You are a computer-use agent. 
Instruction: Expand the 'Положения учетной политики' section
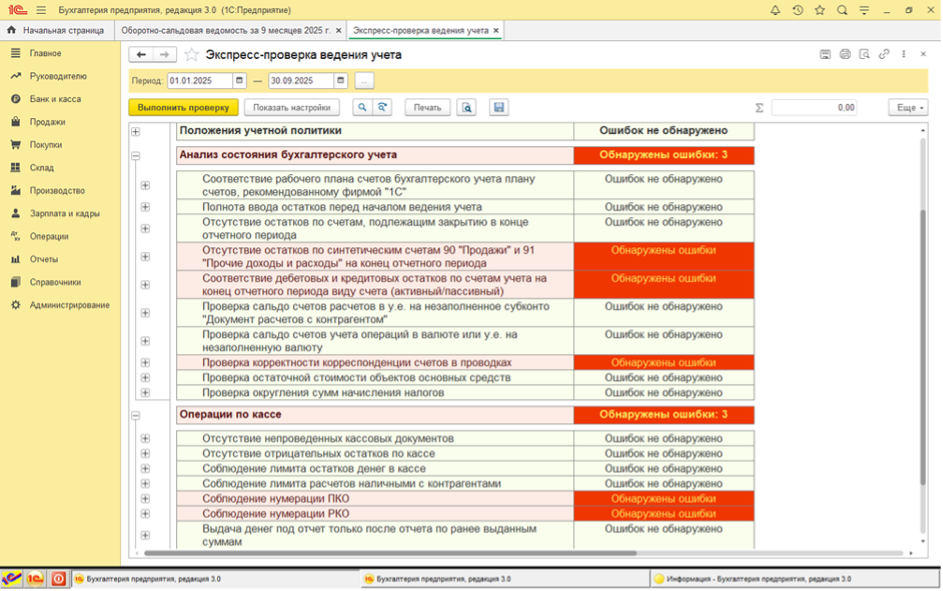tap(135, 131)
